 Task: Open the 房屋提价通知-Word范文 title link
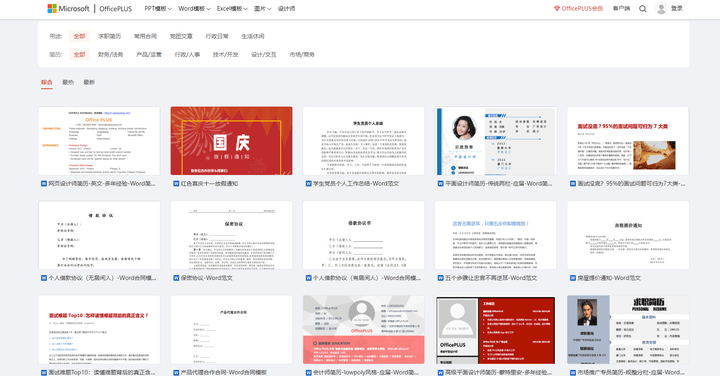click(x=609, y=278)
